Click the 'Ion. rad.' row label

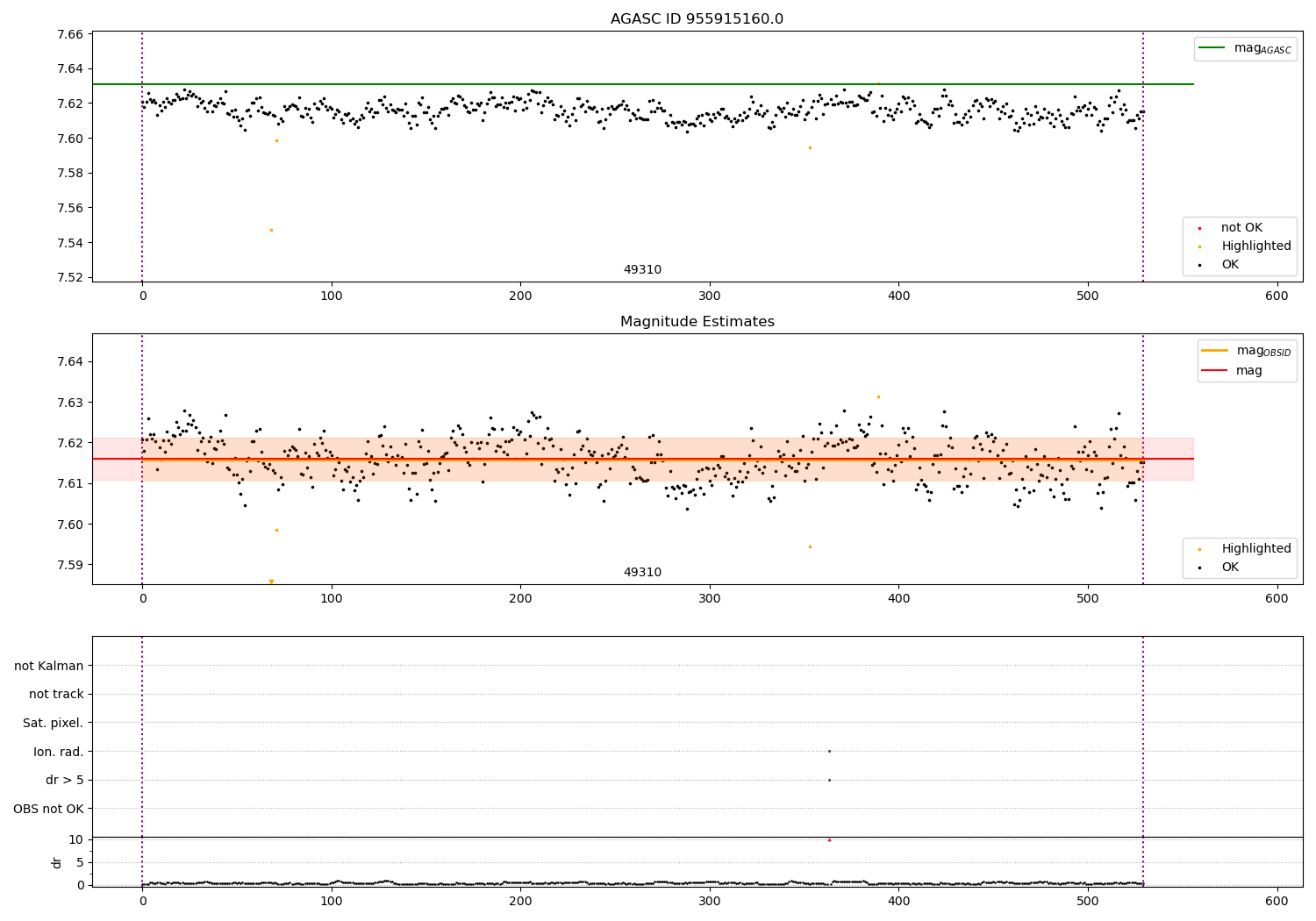[59, 752]
